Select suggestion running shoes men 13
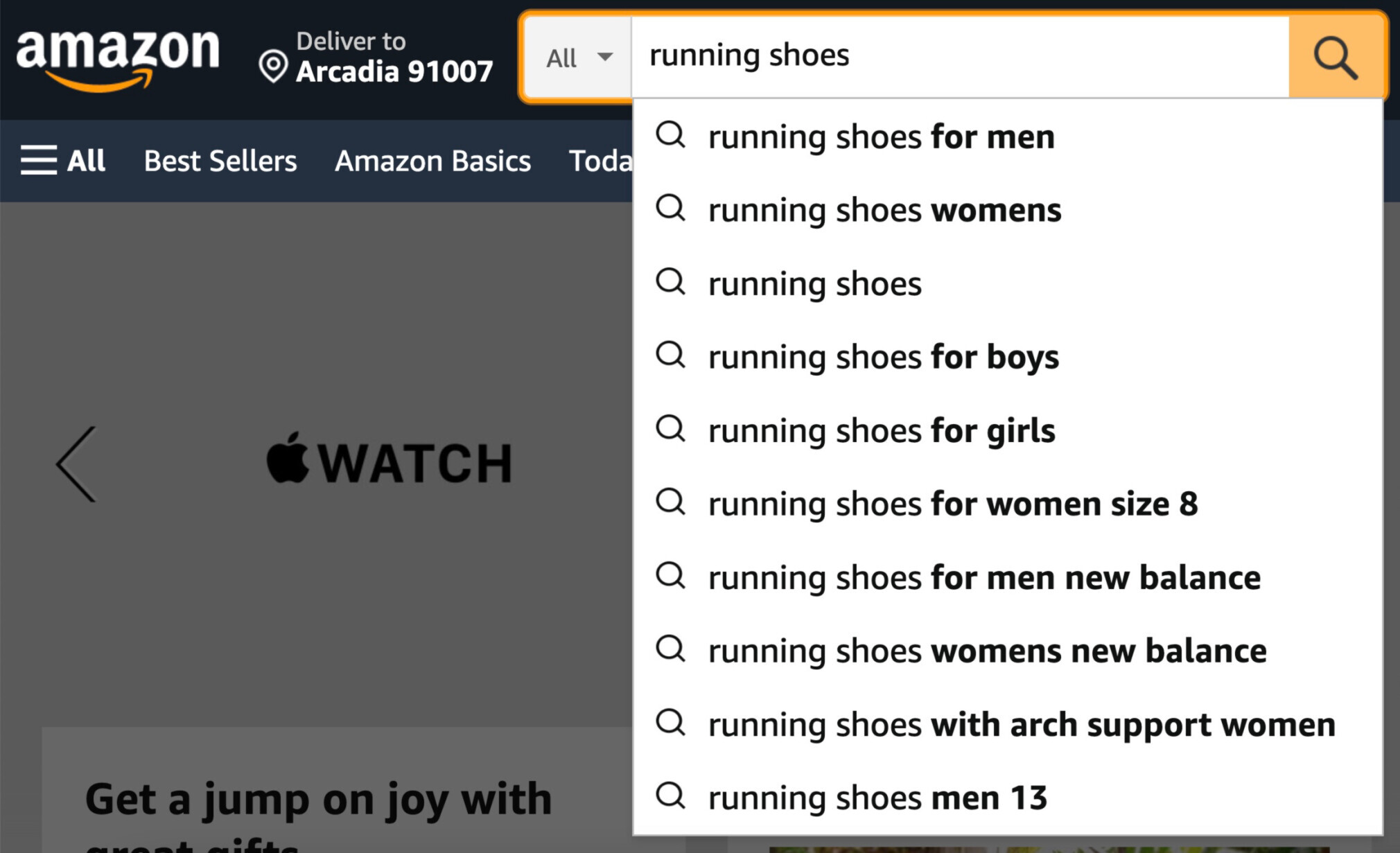Screen dimensions: 1400x853 pos(1008,798)
